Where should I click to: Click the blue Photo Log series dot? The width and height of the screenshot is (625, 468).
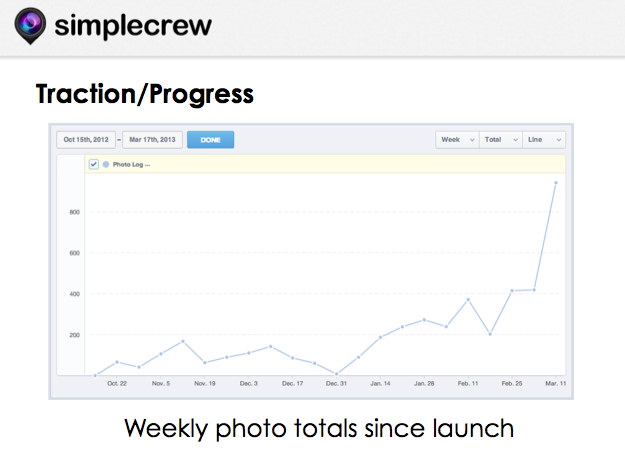coord(106,164)
